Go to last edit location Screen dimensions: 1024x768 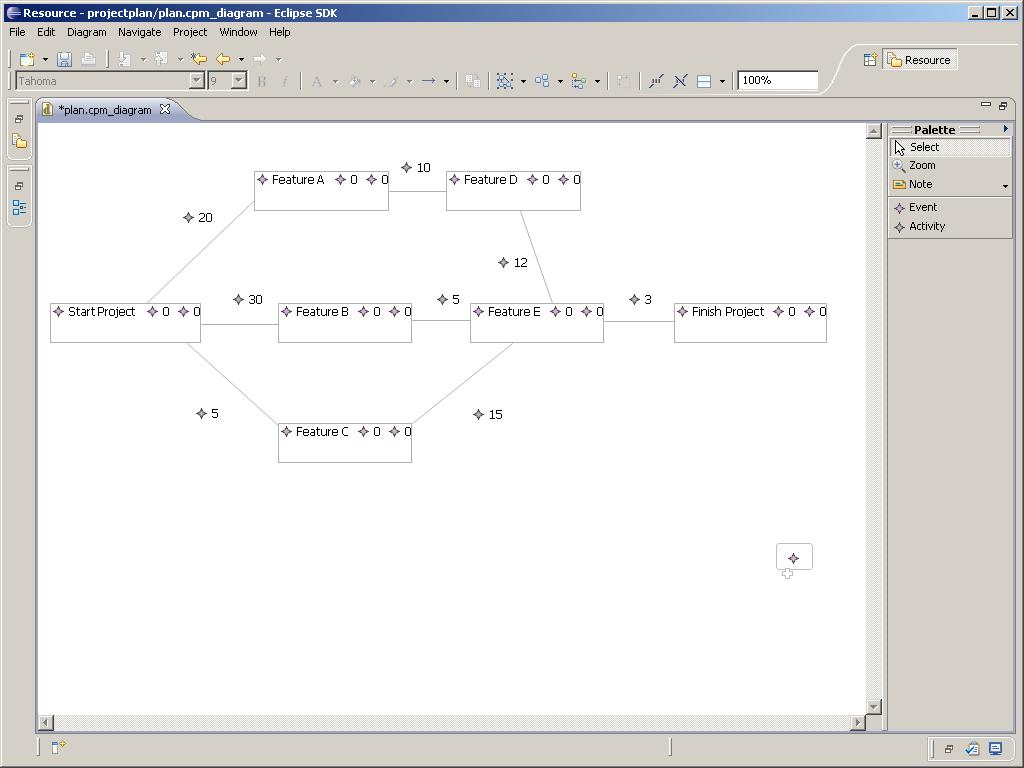[199, 59]
